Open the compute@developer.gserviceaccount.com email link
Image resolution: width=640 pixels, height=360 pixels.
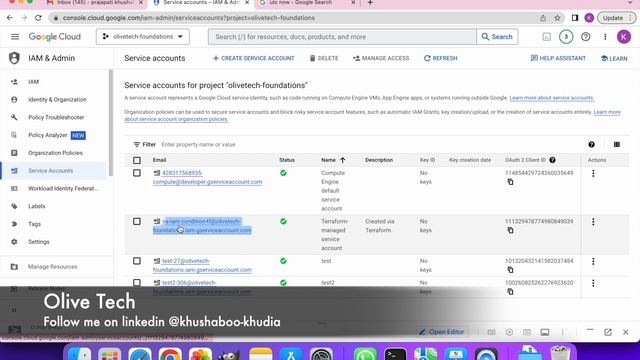click(207, 178)
